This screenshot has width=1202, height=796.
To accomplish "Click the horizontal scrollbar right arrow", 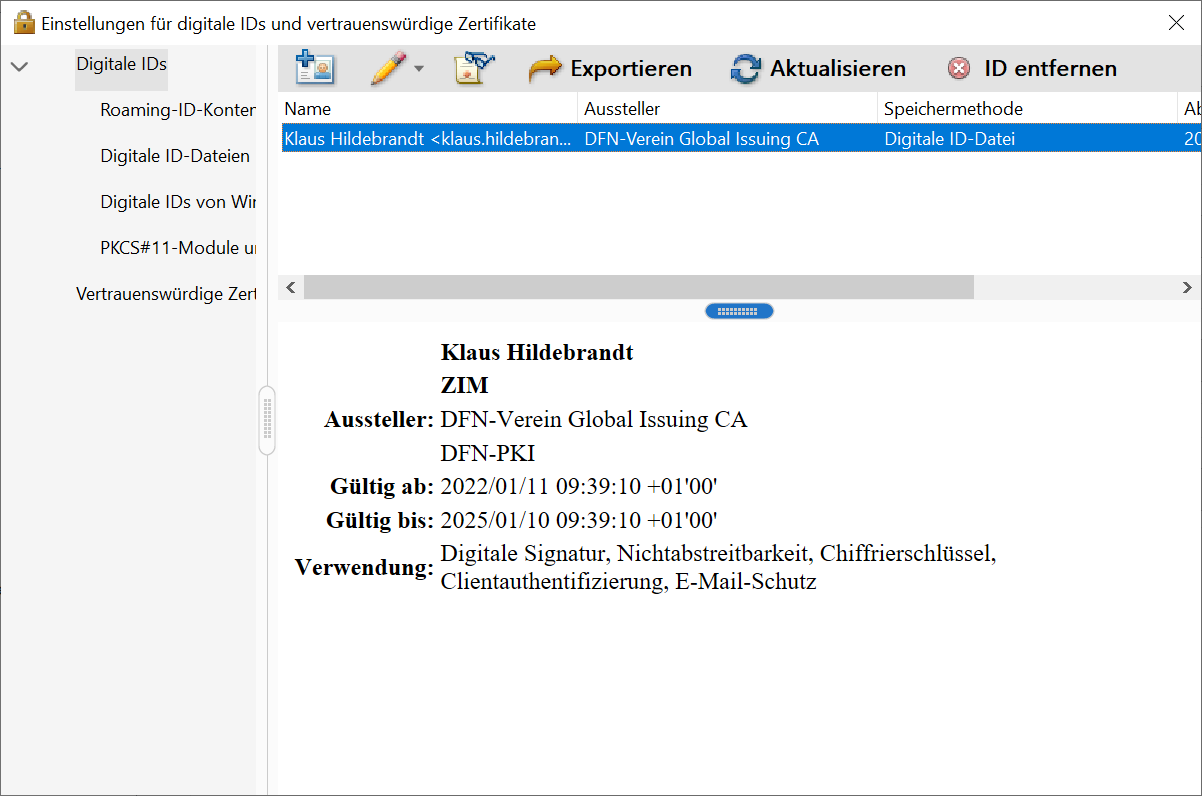I will (x=1187, y=288).
